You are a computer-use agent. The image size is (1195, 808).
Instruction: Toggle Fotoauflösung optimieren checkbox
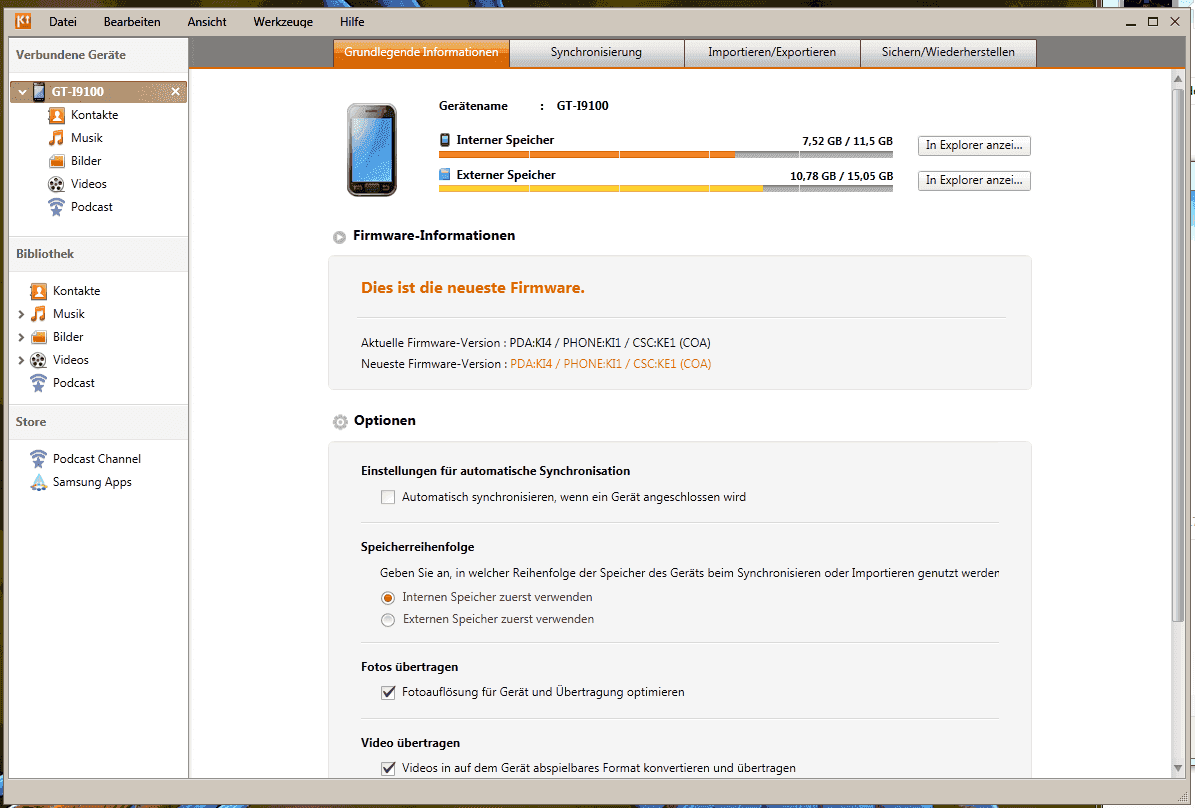pyautogui.click(x=388, y=692)
